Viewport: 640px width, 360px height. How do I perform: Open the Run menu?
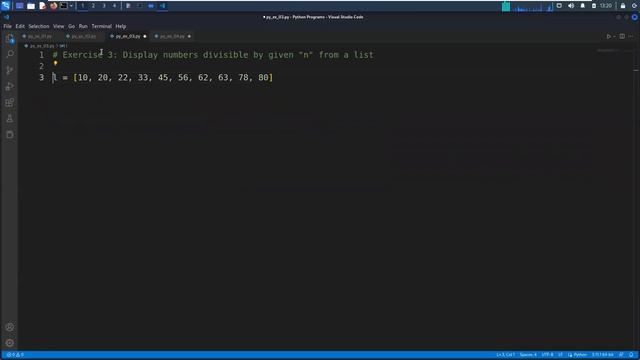83,26
